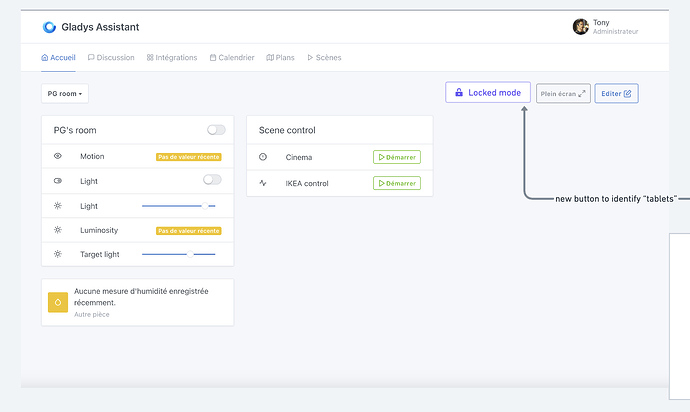
Task: Start the Cinema scene with Démarrer
Action: click(397, 157)
